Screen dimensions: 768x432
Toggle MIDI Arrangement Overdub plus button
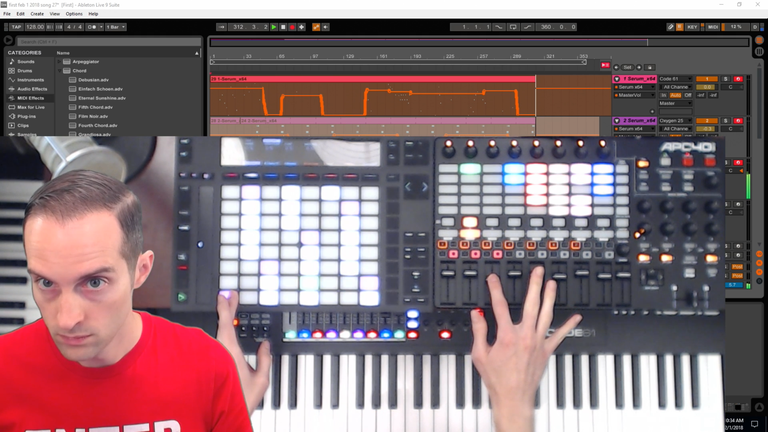point(302,27)
